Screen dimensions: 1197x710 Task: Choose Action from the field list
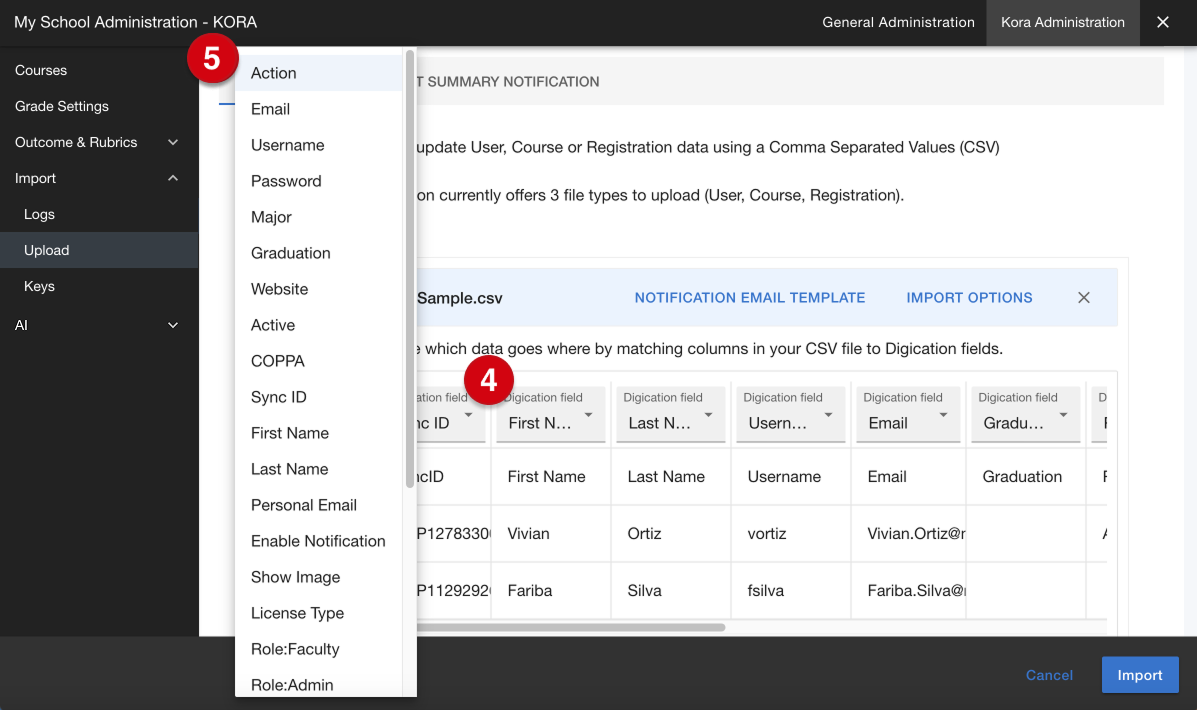318,73
